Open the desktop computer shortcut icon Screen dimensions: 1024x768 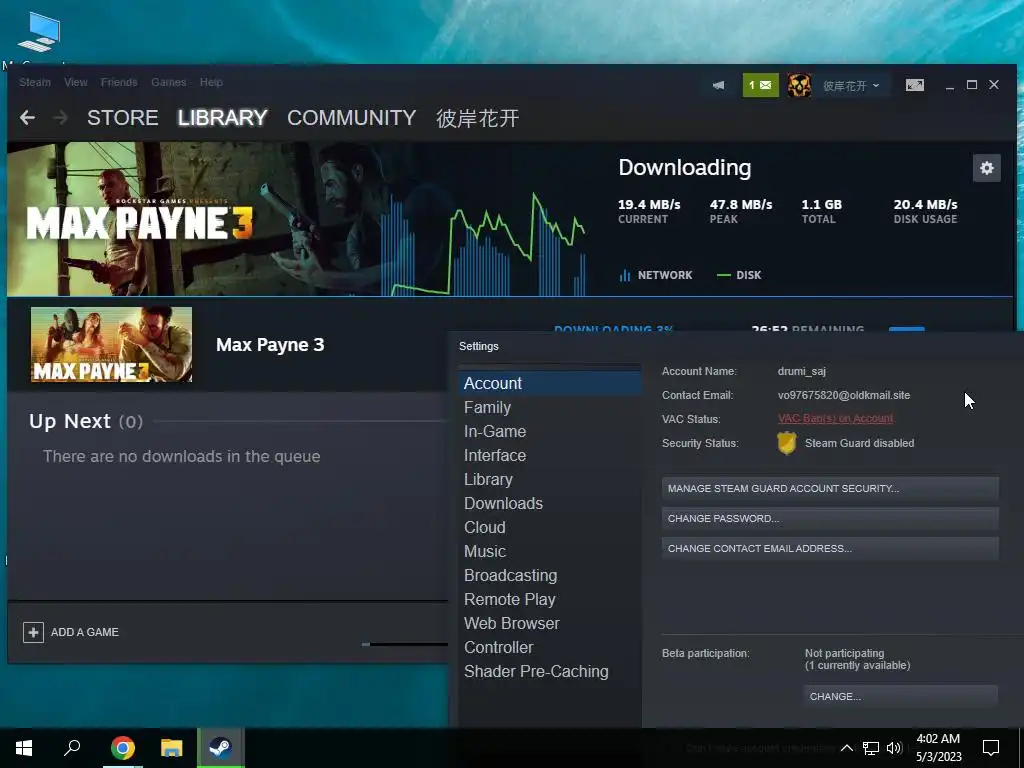39,32
